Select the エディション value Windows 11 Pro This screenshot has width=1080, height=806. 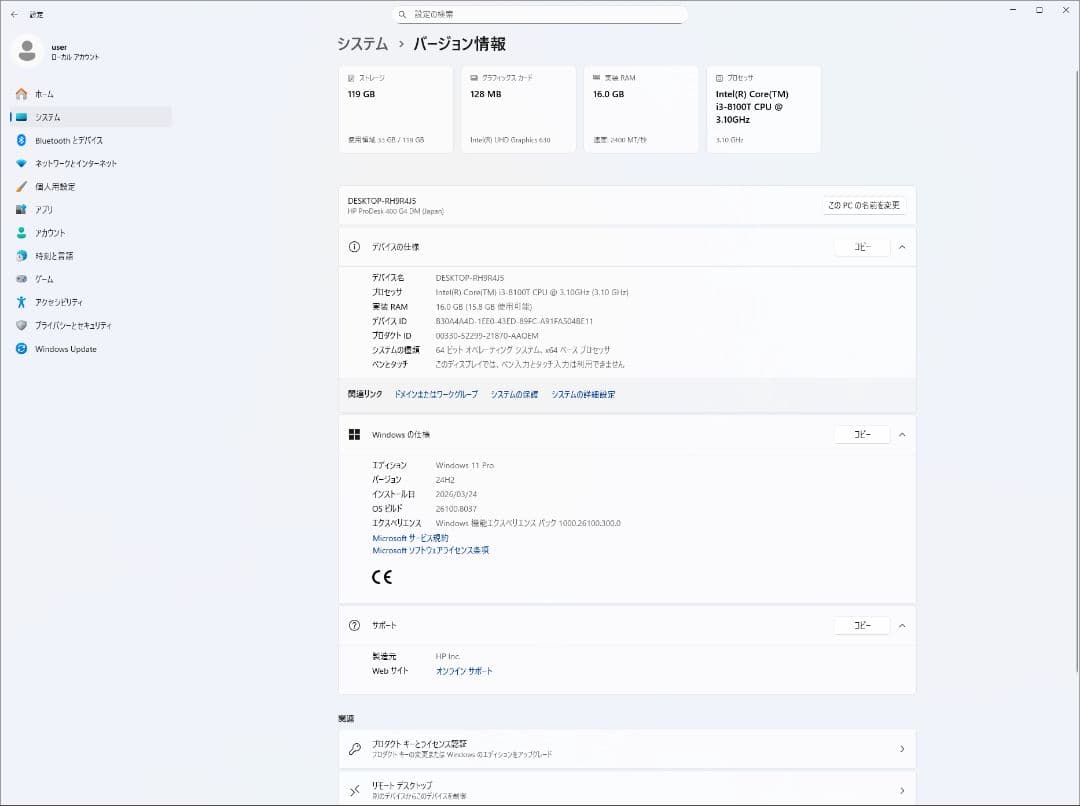tap(465, 466)
